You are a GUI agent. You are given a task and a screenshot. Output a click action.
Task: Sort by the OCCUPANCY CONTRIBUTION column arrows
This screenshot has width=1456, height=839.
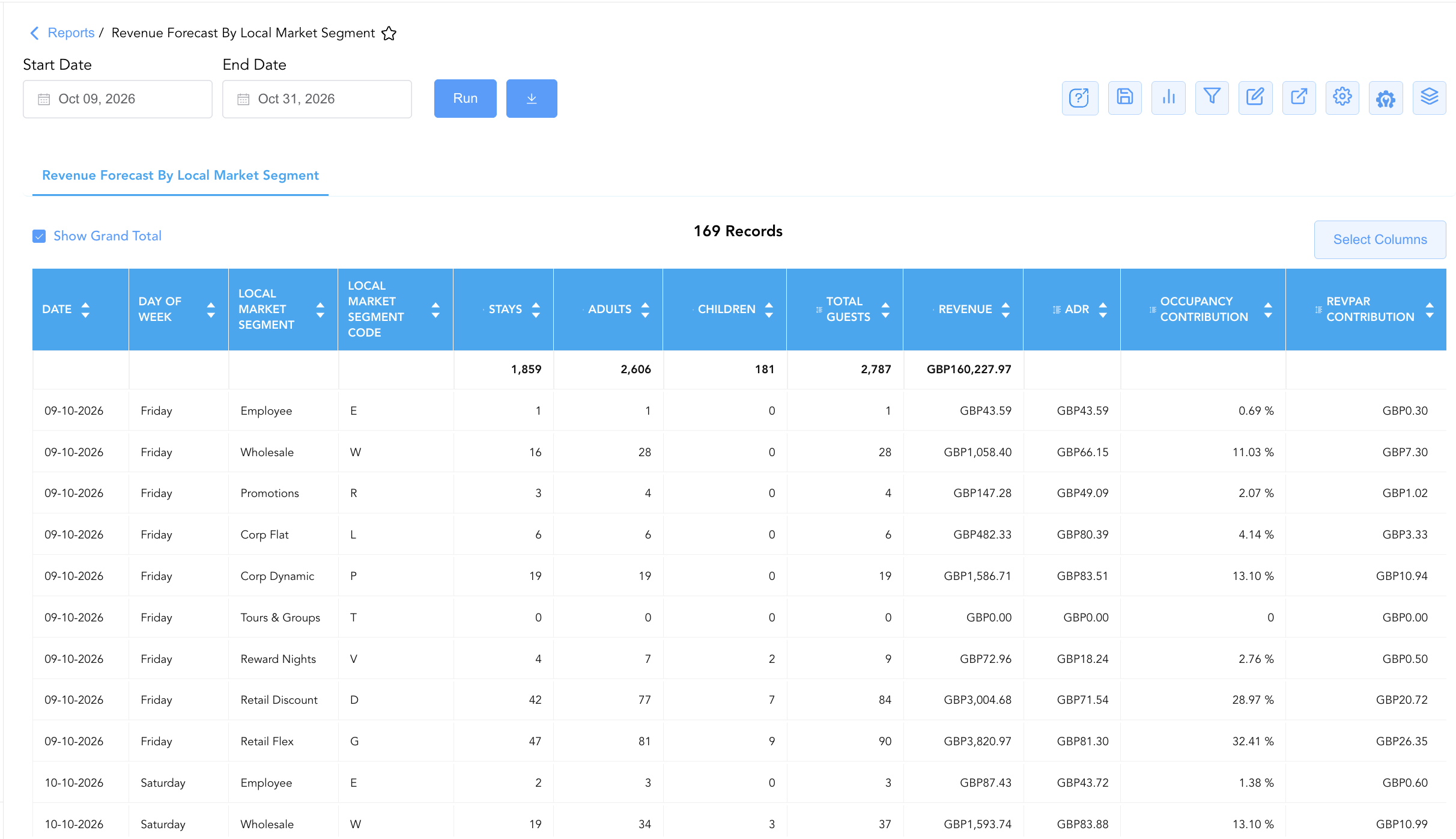click(1268, 310)
